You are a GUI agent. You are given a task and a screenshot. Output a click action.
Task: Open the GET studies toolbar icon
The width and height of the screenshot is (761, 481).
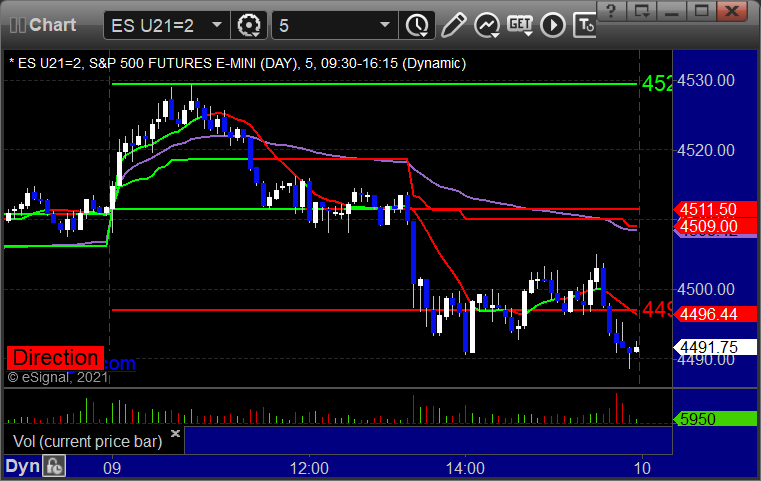[x=520, y=25]
